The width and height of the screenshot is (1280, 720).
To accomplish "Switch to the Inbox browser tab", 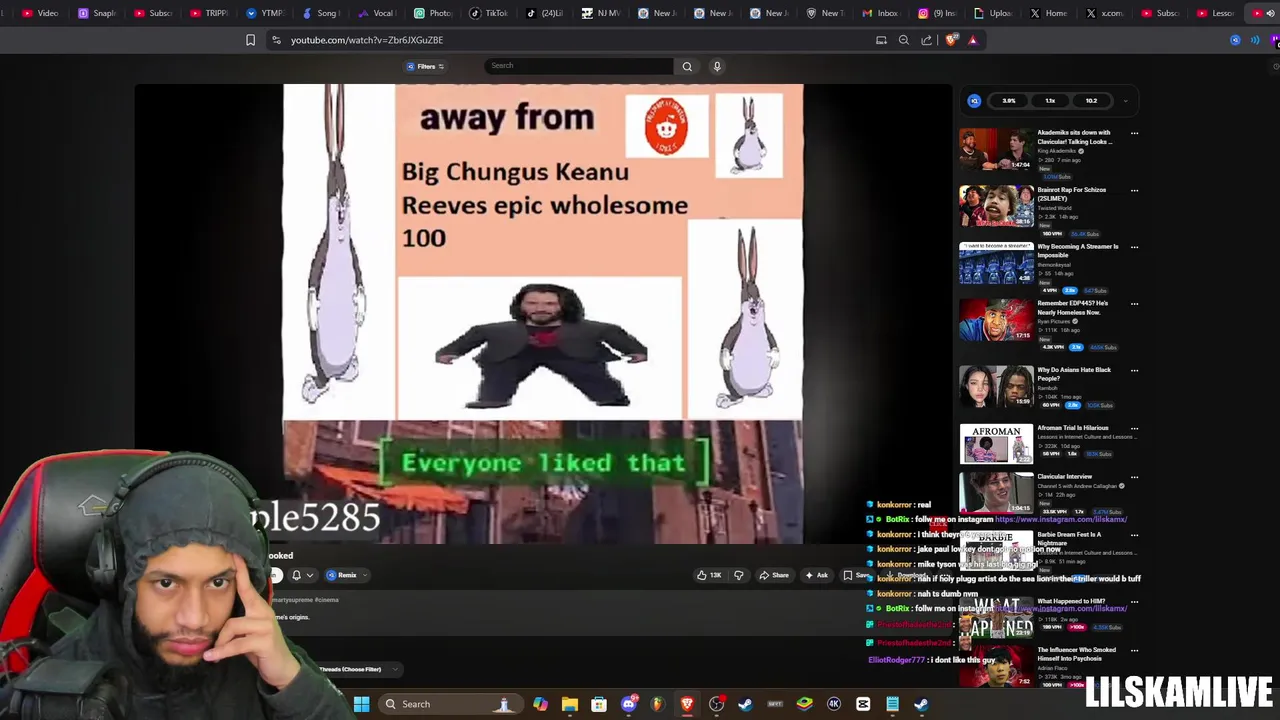I will point(880,13).
